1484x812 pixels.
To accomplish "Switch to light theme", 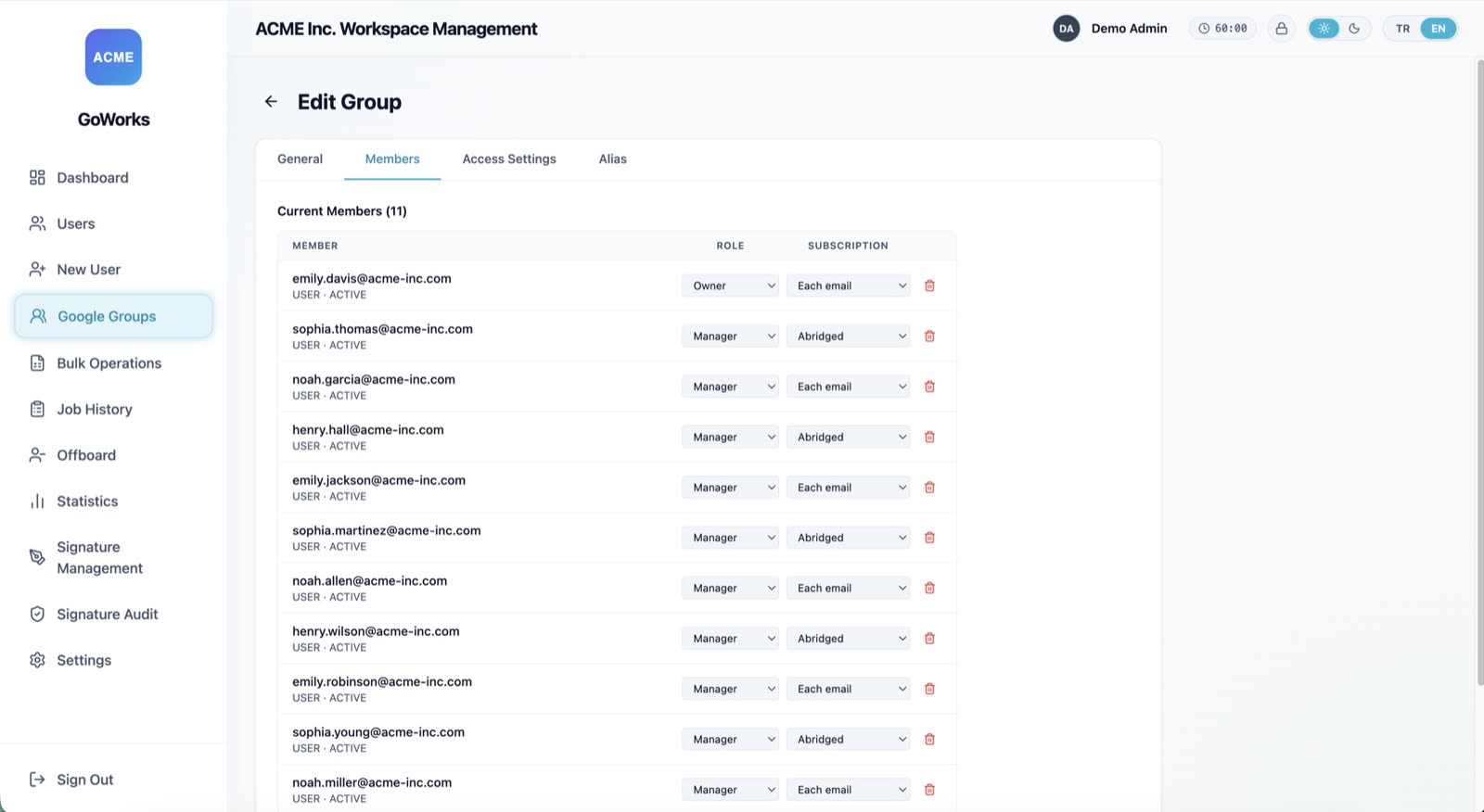I will pyautogui.click(x=1324, y=29).
